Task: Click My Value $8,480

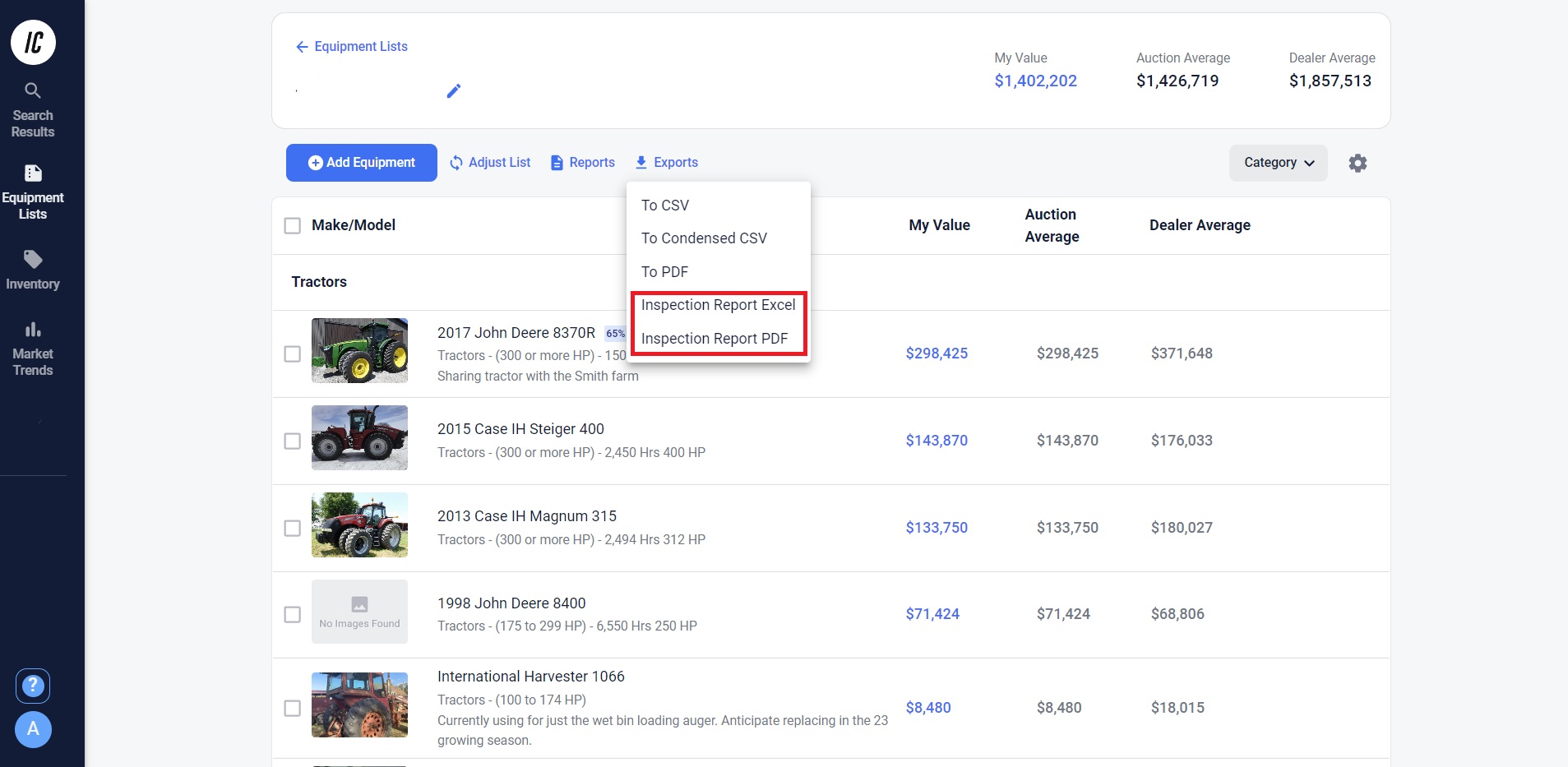Action: 928,708
